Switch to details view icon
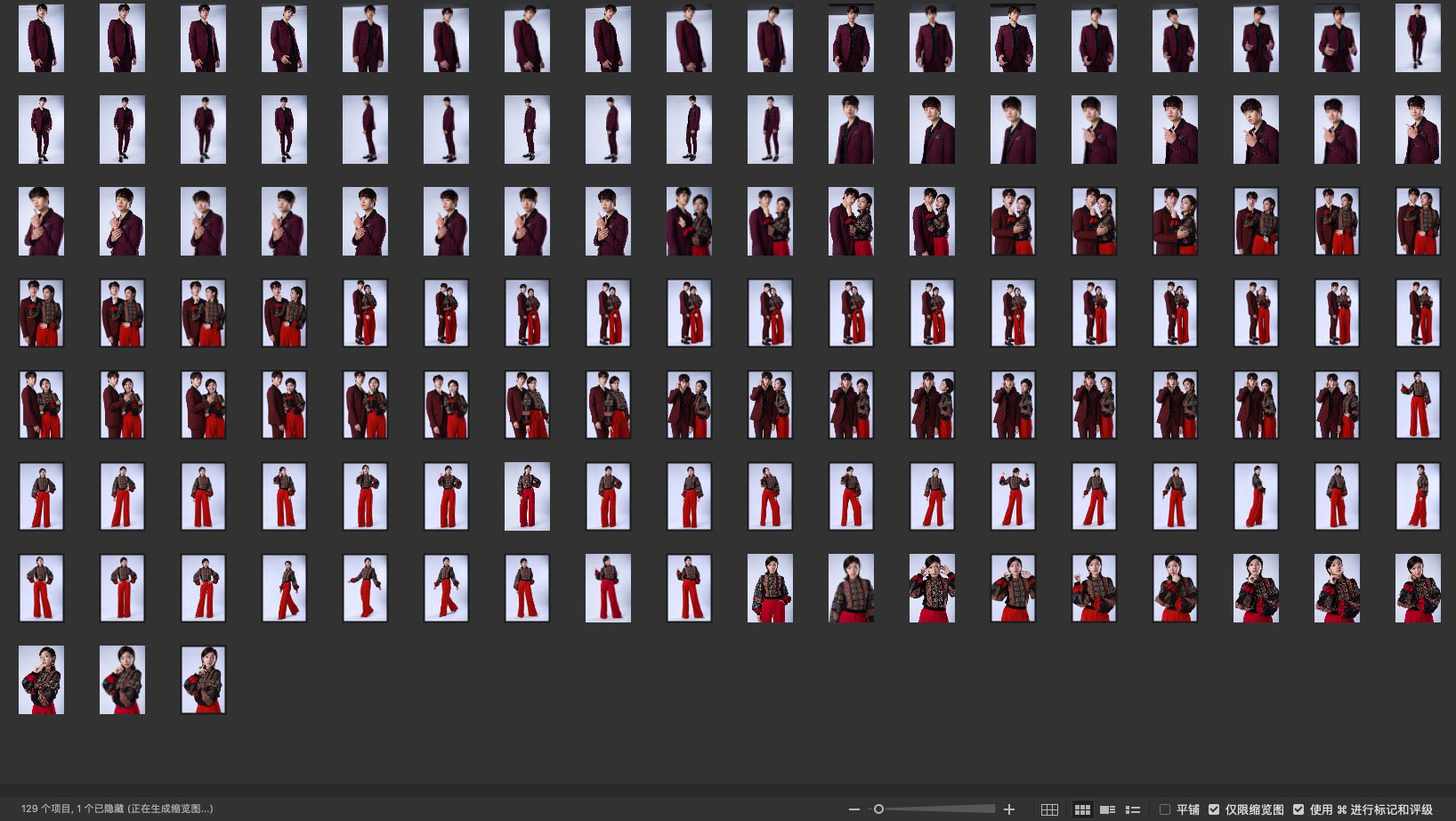 coord(1108,809)
